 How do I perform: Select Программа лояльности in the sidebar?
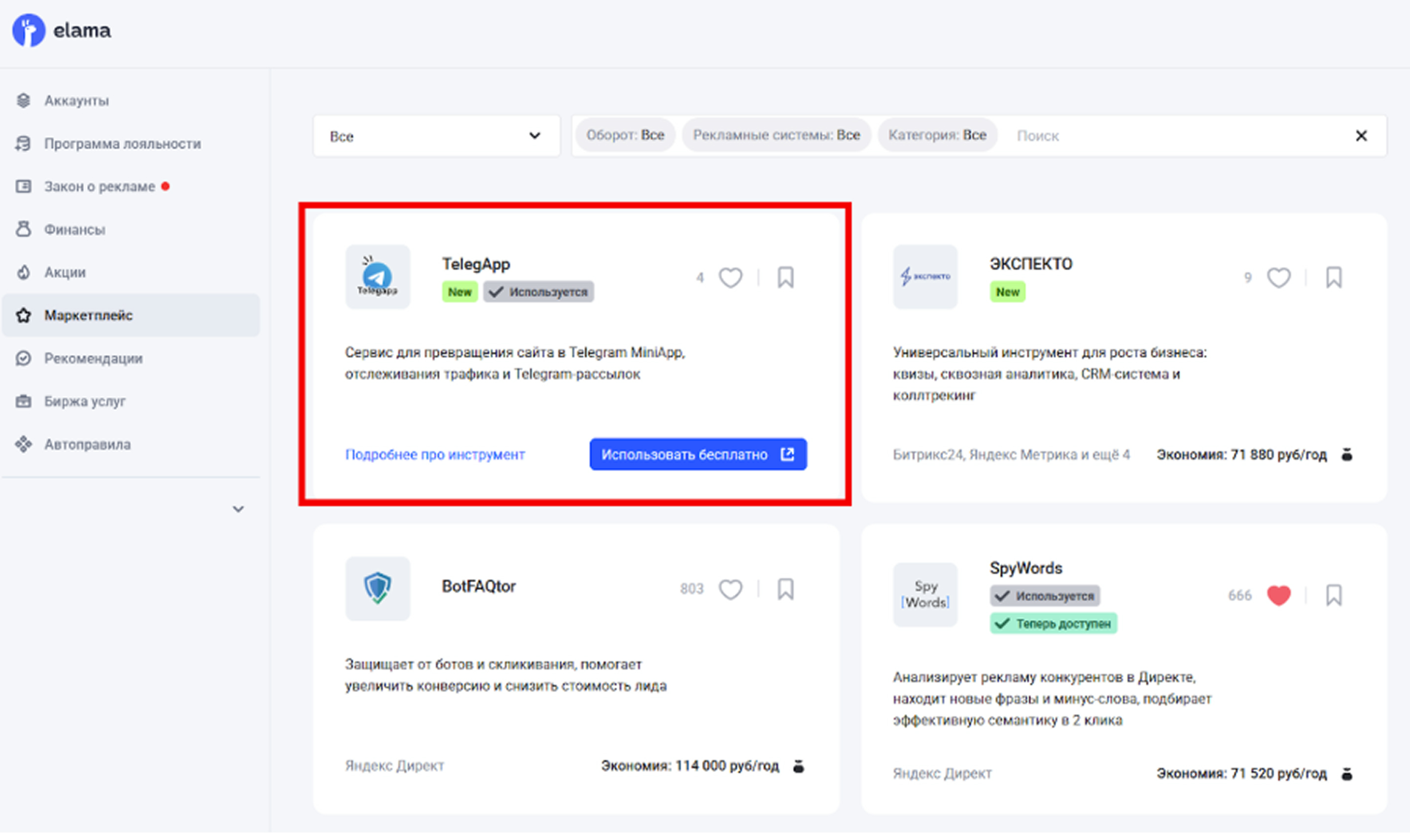tap(122, 143)
